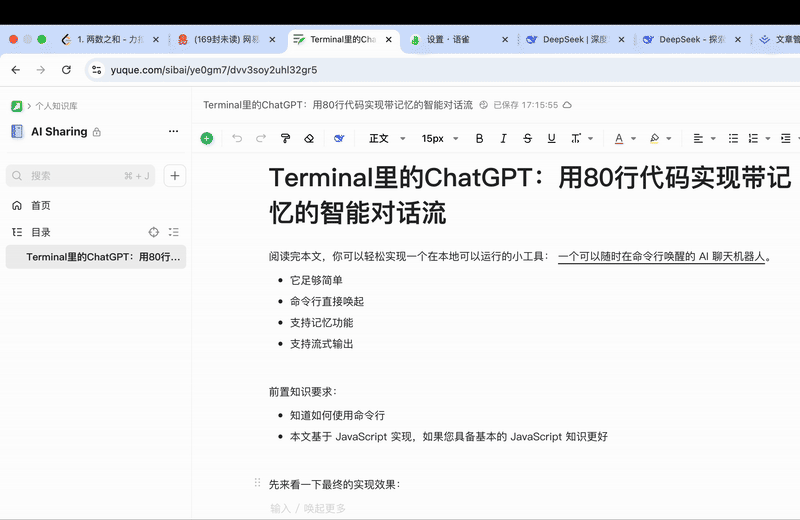Click the locate current document icon

(154, 232)
